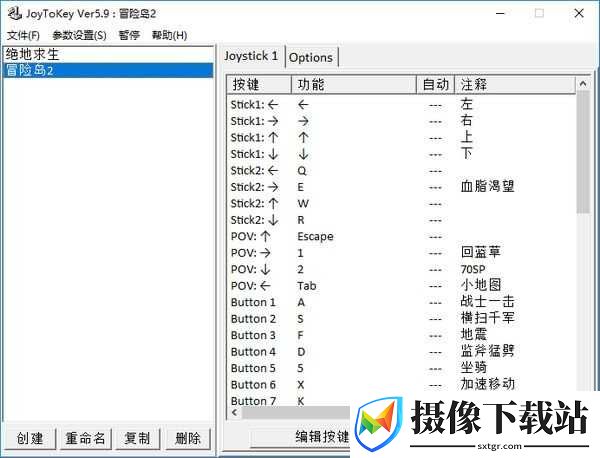Click the 创建 button

coord(30,438)
